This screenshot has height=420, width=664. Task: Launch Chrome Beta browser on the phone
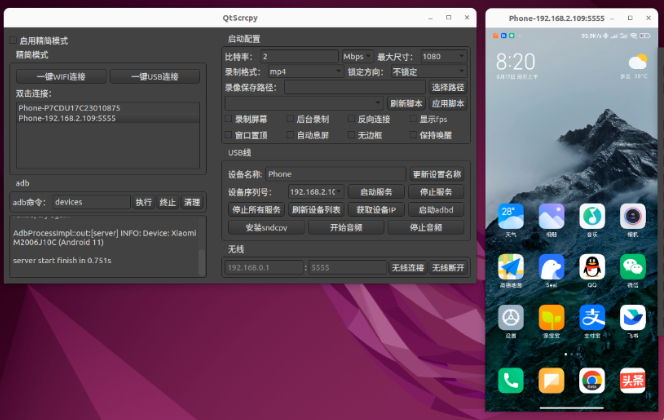[592, 381]
